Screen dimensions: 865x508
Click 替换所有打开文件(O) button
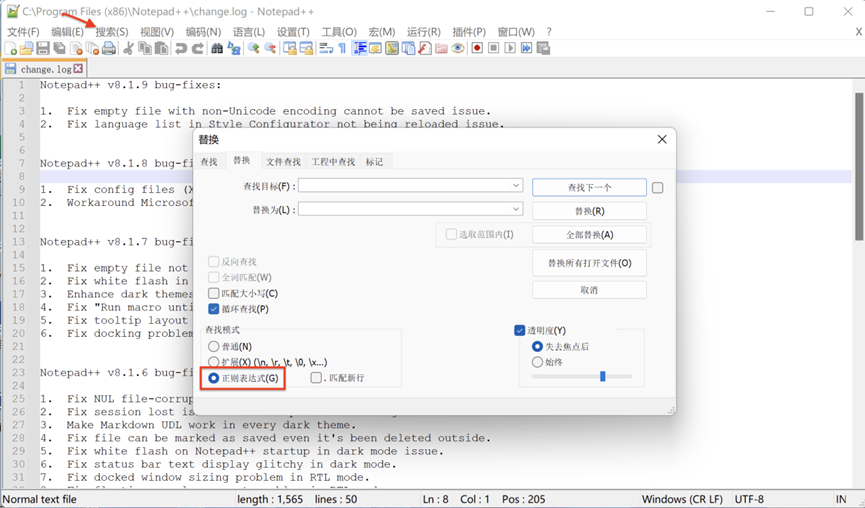589,263
